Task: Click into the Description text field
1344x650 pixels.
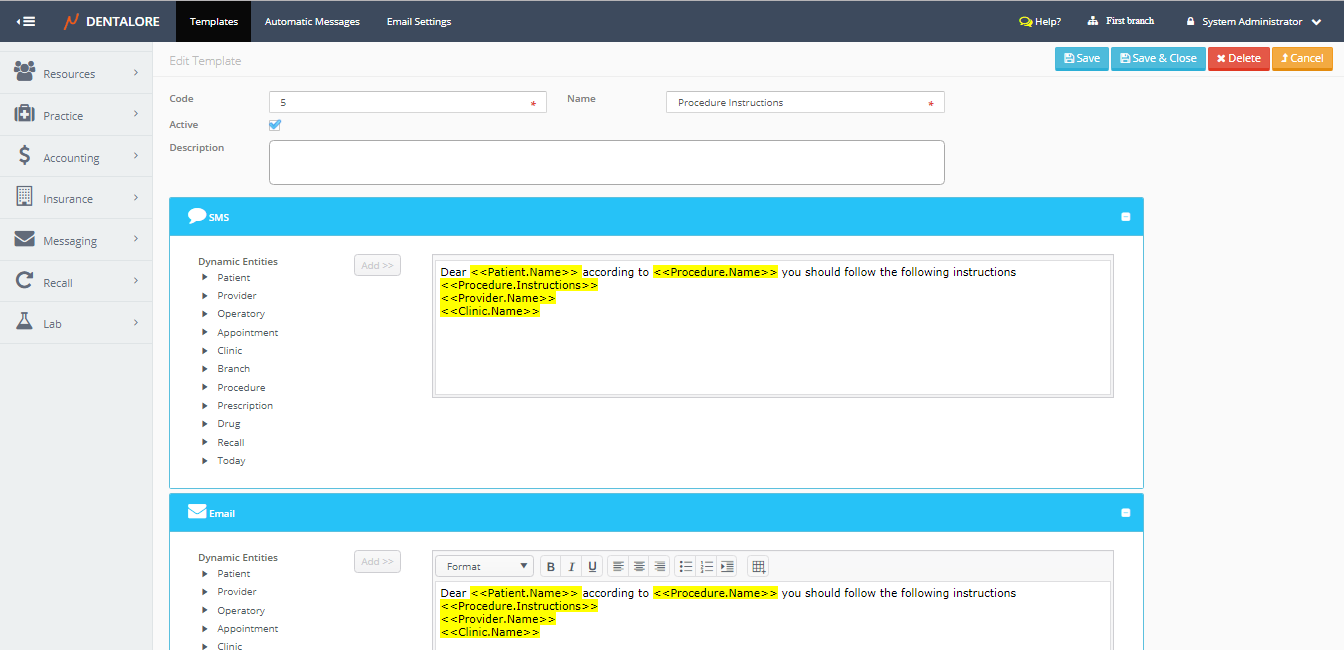Action: (606, 162)
